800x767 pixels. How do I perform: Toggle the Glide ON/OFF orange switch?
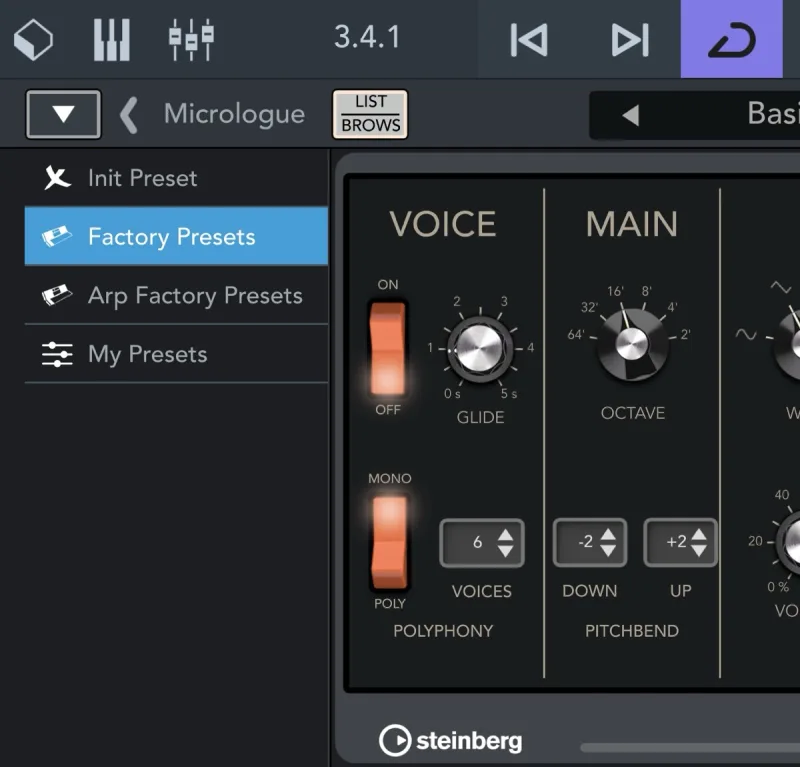(x=388, y=348)
